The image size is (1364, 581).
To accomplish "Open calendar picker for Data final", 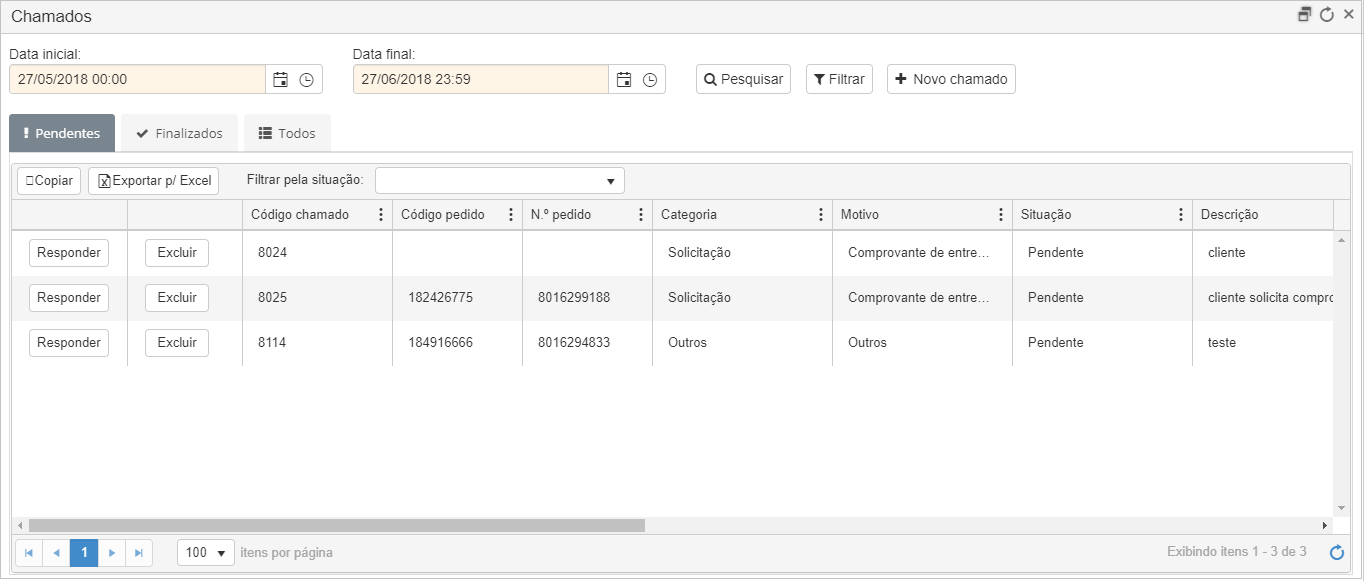I will pyautogui.click(x=624, y=80).
